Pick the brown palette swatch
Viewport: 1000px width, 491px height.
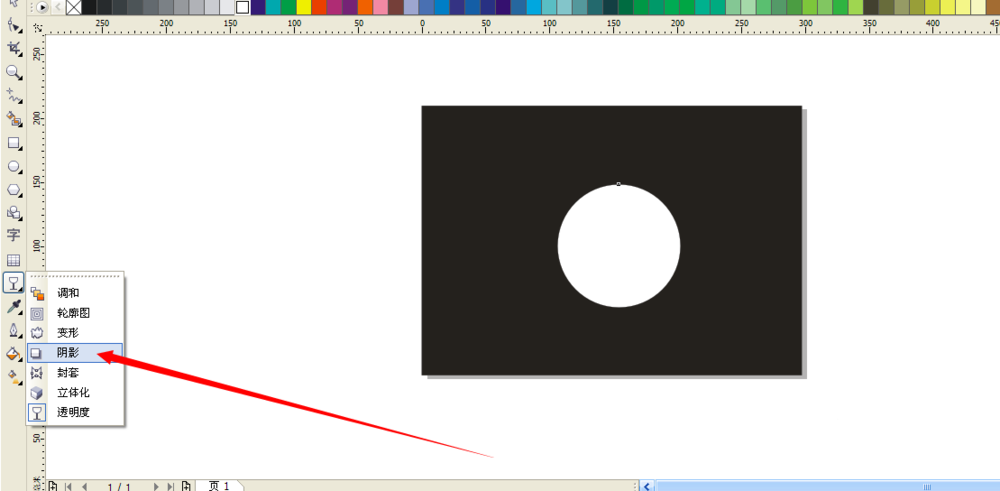[x=396, y=8]
